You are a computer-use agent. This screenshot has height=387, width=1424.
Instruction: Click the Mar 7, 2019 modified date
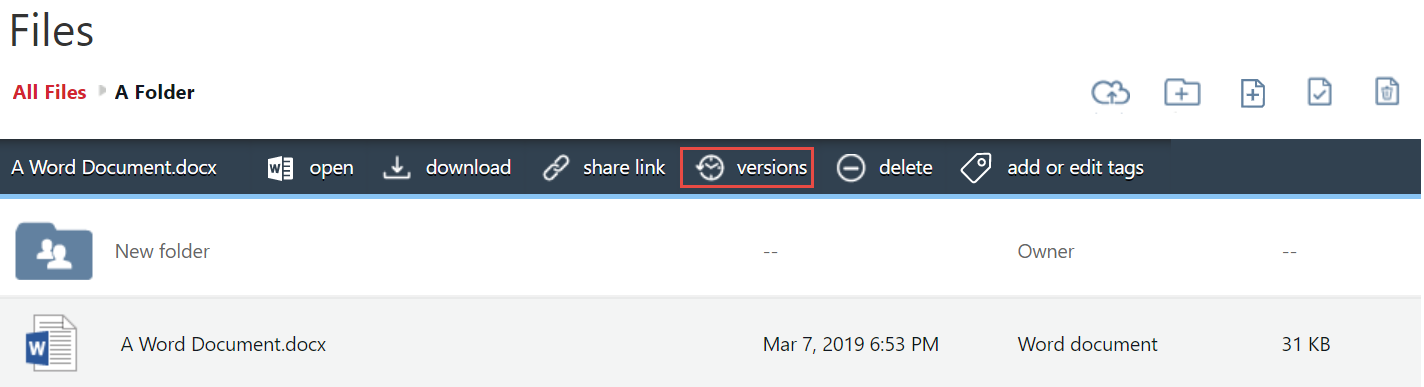click(851, 345)
